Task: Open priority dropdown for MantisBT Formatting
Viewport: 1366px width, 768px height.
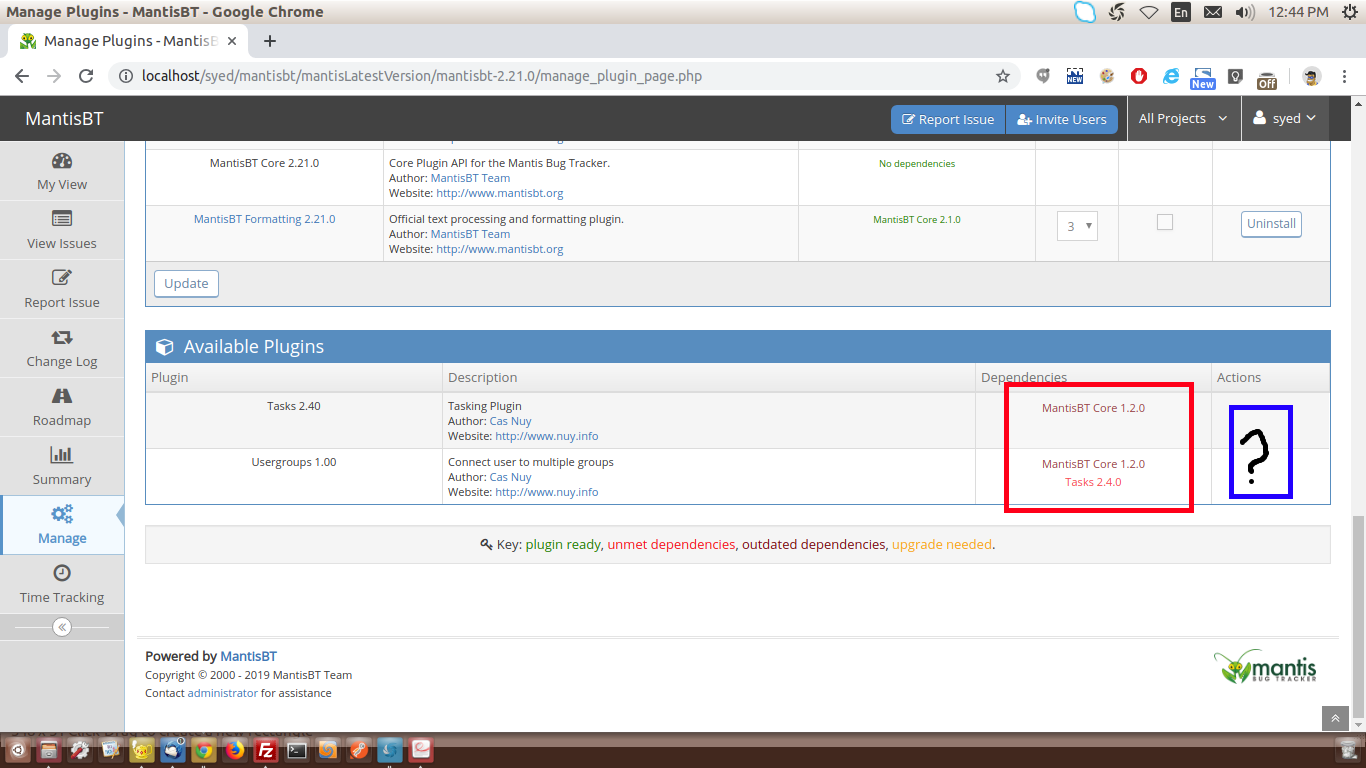Action: [1077, 226]
